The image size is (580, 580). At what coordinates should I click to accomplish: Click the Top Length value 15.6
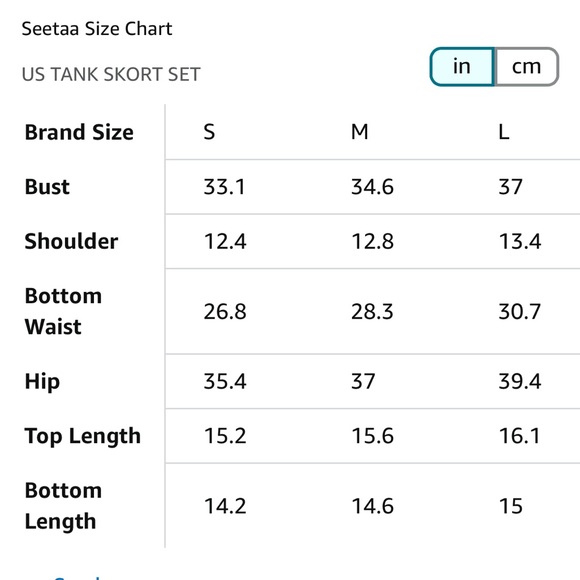[372, 435]
